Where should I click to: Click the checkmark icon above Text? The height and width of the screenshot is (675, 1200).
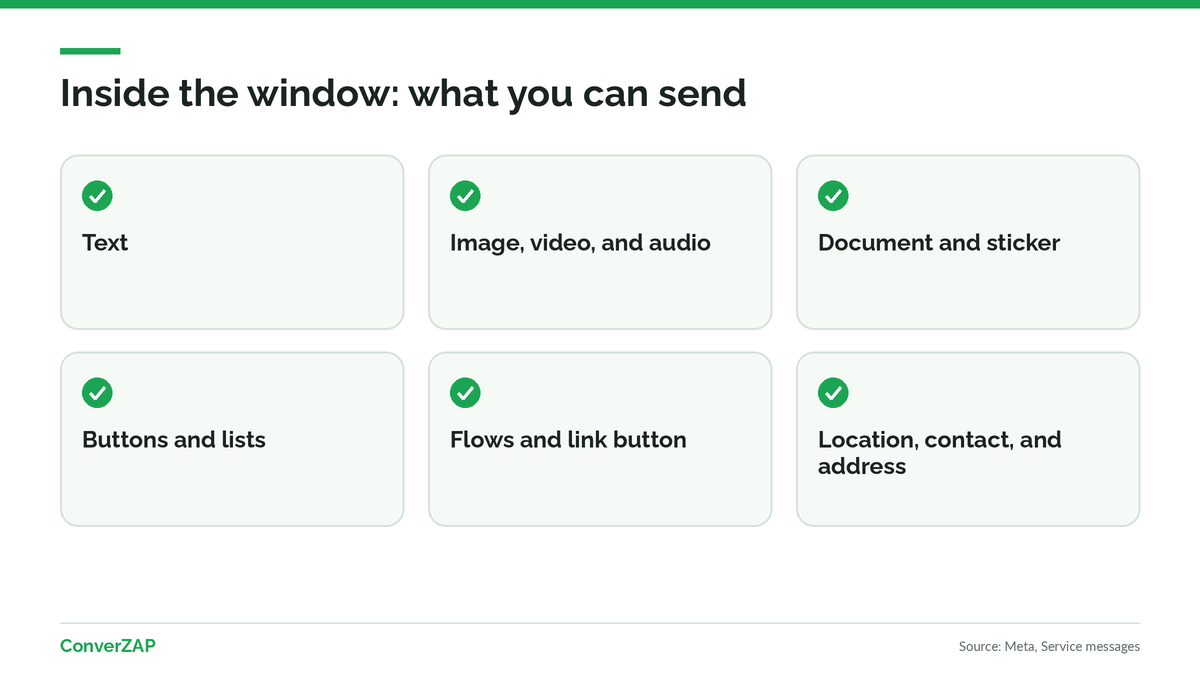[x=97, y=196]
